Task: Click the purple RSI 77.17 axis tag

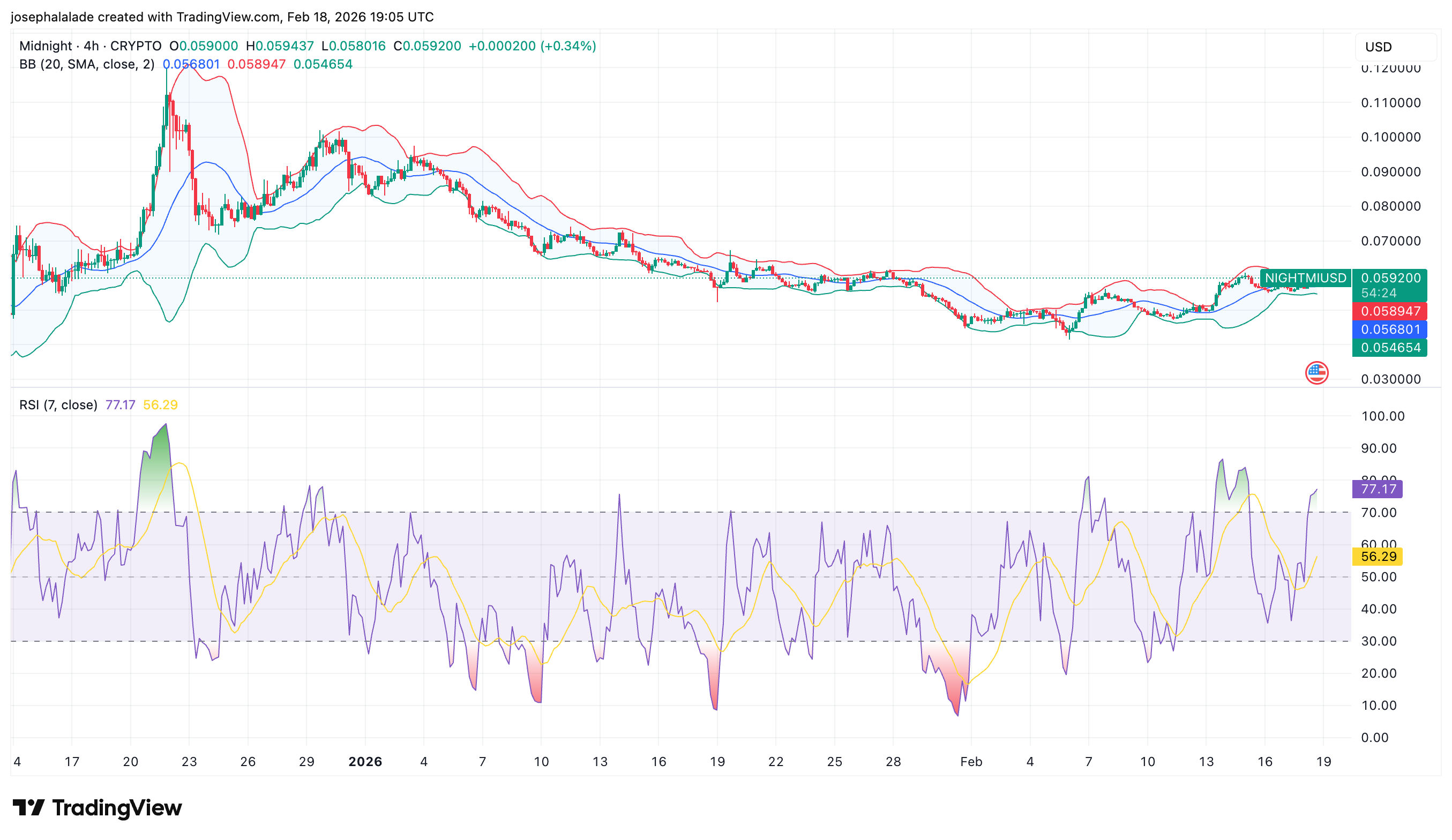Action: [1377, 489]
